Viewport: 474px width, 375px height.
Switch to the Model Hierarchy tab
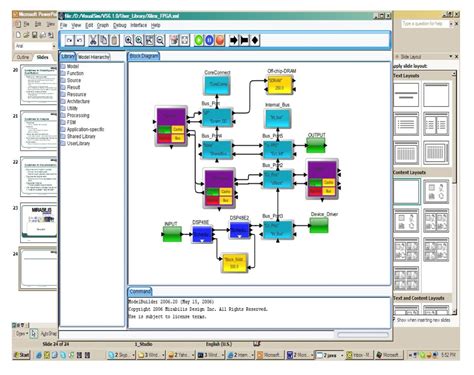point(94,57)
